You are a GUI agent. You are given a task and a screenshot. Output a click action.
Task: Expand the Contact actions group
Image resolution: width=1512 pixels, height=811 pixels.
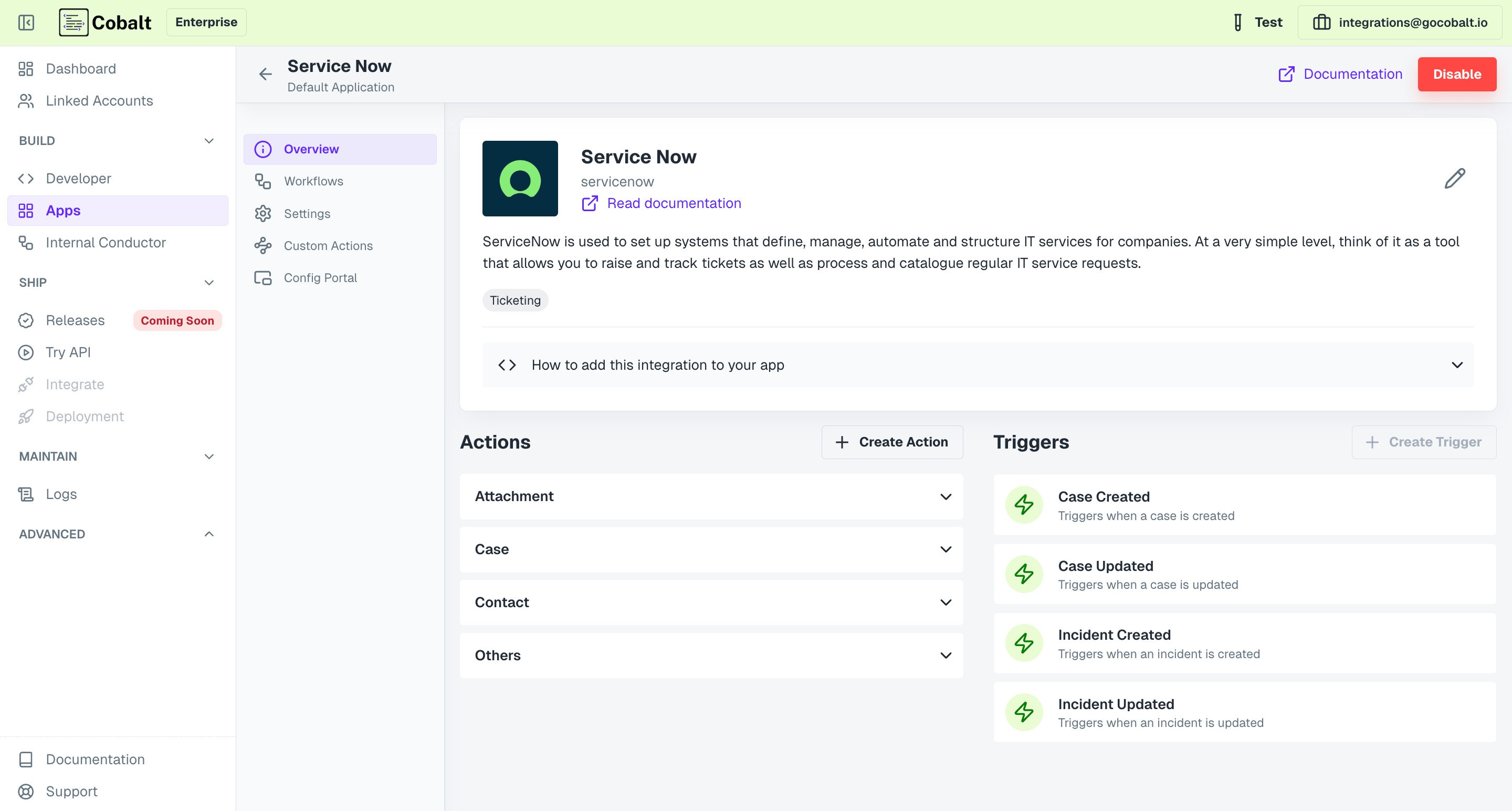click(711, 602)
